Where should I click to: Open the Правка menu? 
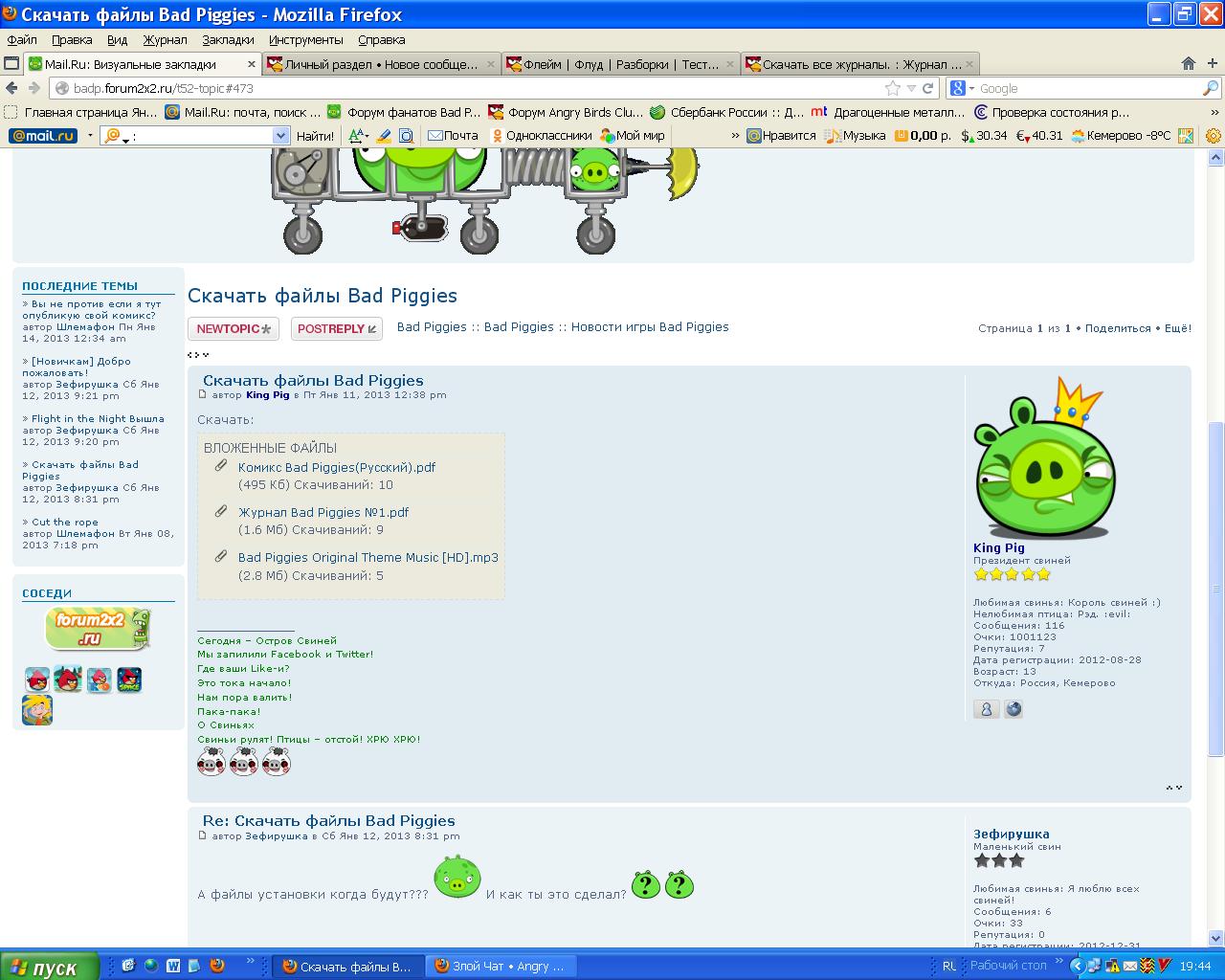[72, 39]
